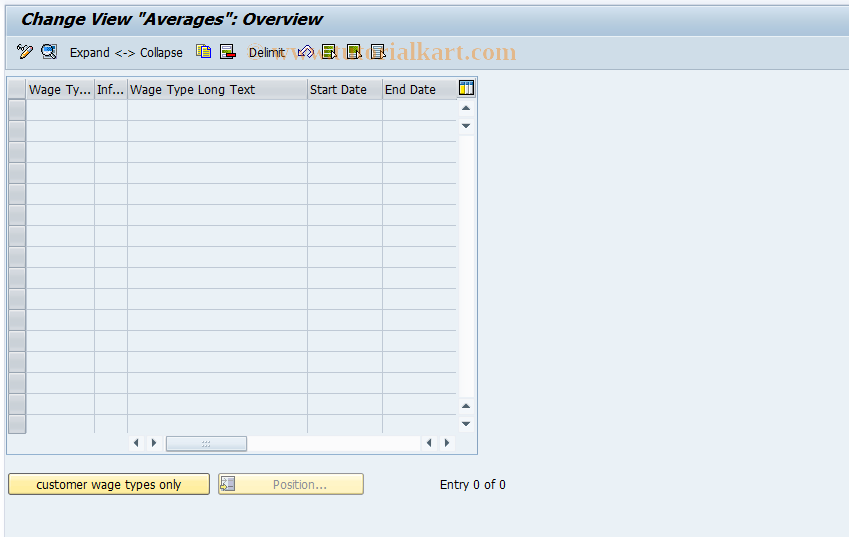849x537 pixels.
Task: Click select-all corner cell of table
Action: (17, 89)
